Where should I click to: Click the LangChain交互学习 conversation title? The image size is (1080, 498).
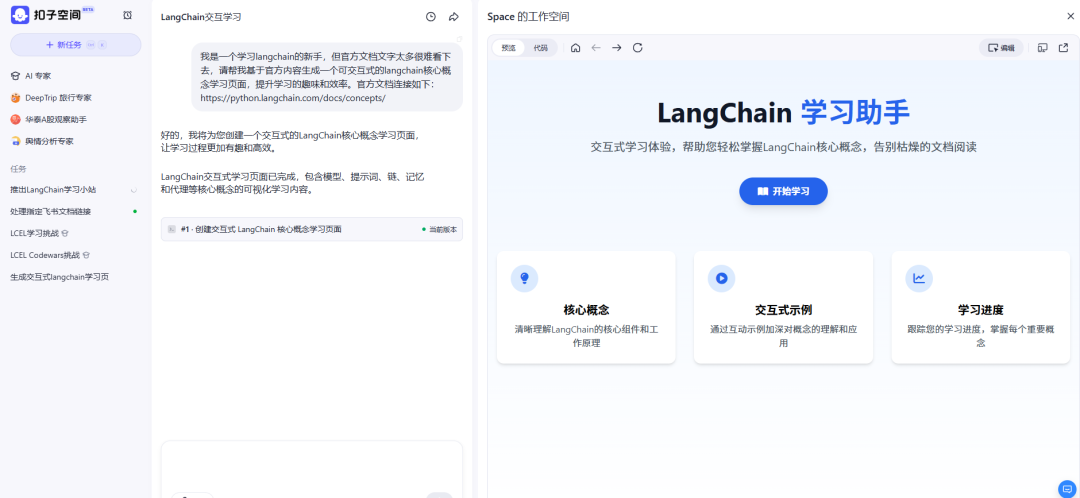pyautogui.click(x=201, y=17)
